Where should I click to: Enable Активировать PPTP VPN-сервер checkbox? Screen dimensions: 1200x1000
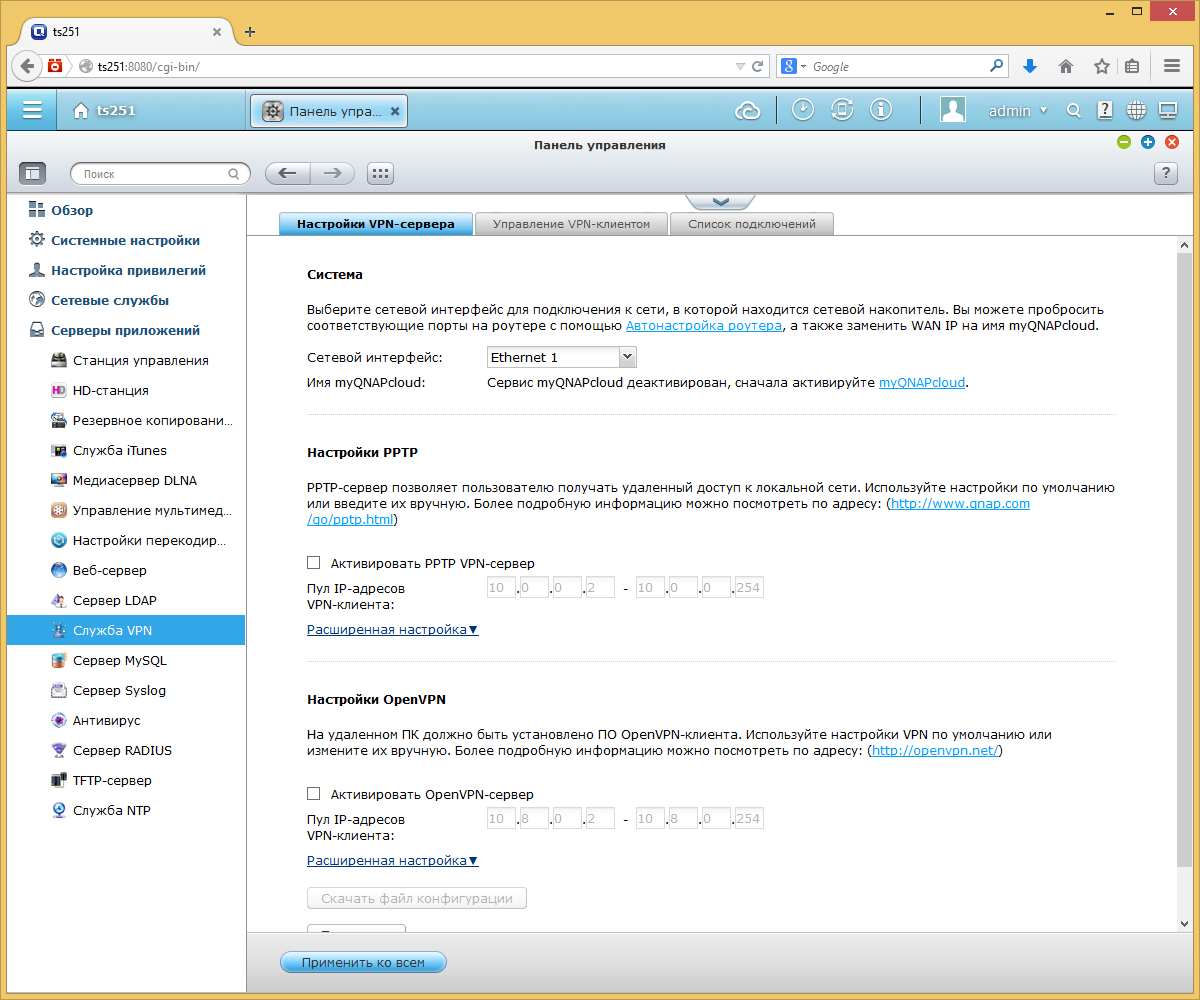point(314,563)
